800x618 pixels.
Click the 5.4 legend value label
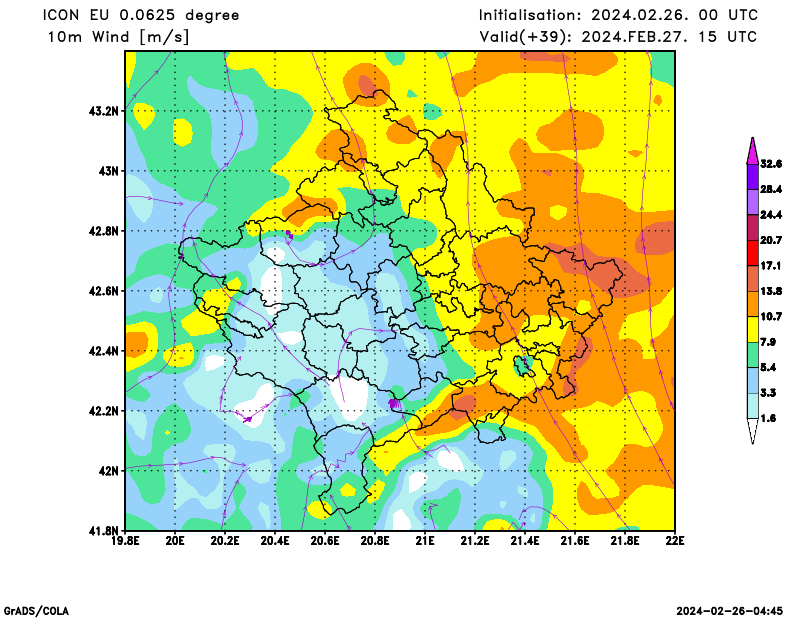pyautogui.click(x=768, y=367)
